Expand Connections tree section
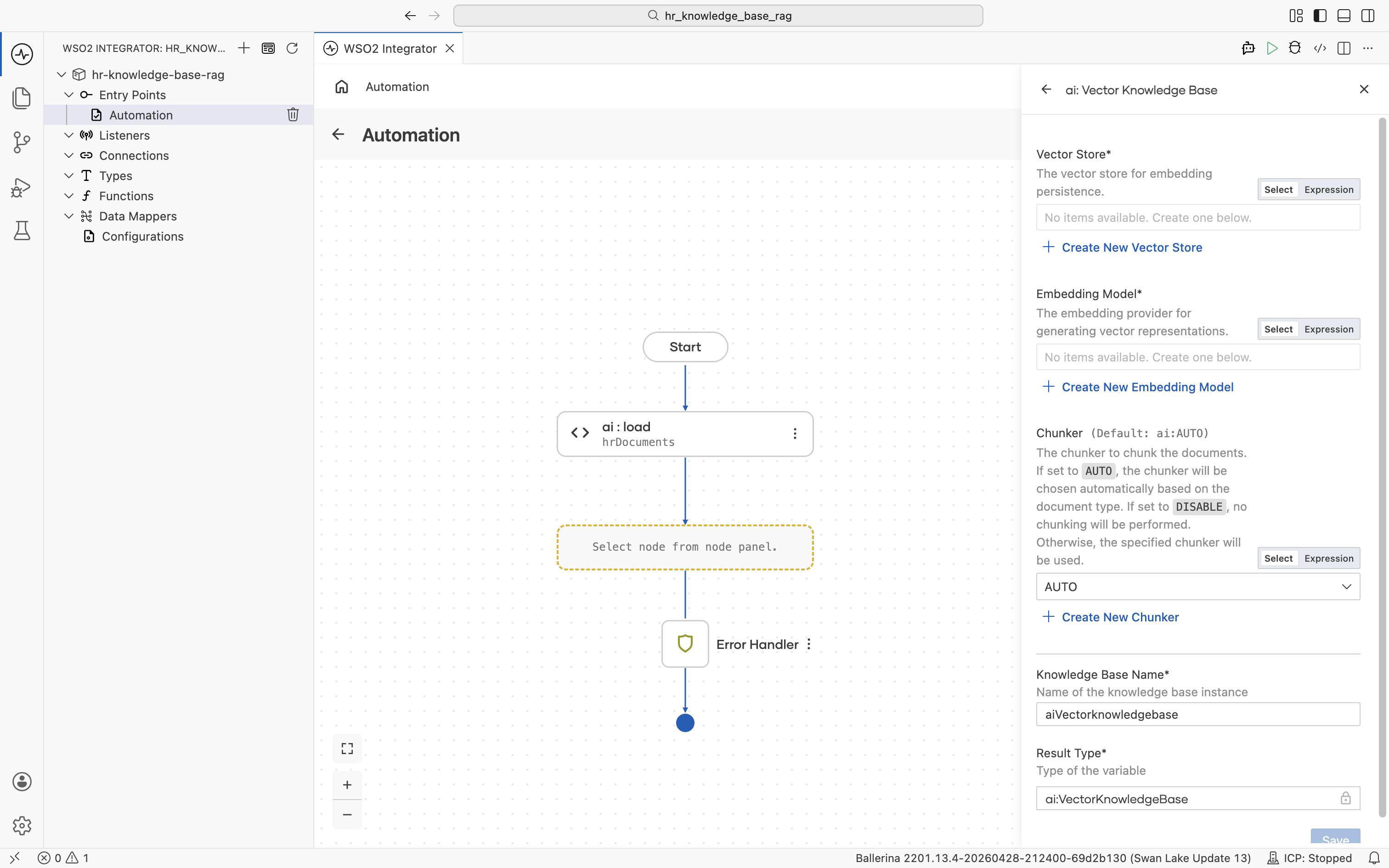The width and height of the screenshot is (1389, 868). 69,155
